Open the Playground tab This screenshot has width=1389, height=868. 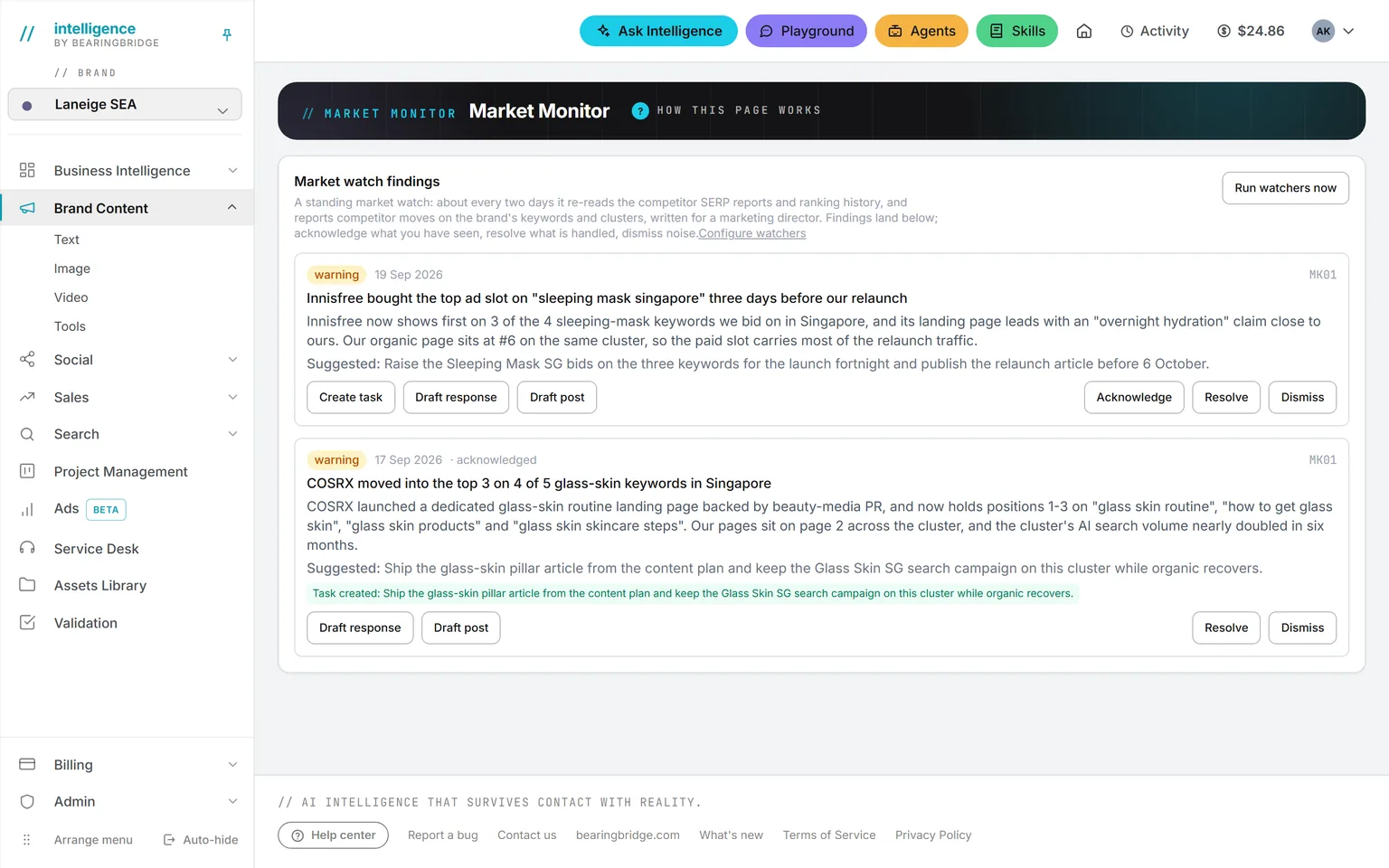806,31
